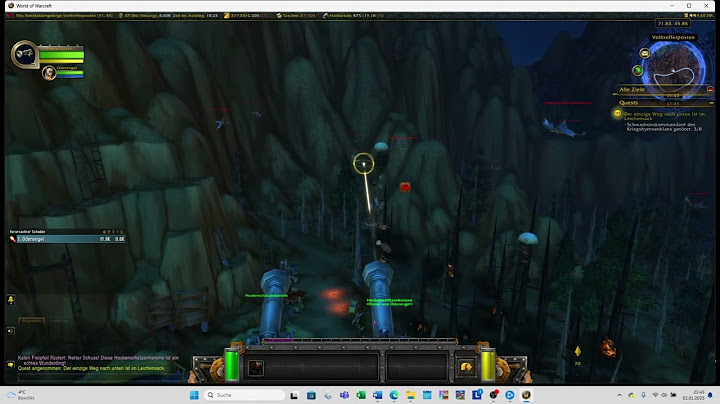
Task: Collapse the Alle Ziele tracker header
Action: click(x=710, y=90)
